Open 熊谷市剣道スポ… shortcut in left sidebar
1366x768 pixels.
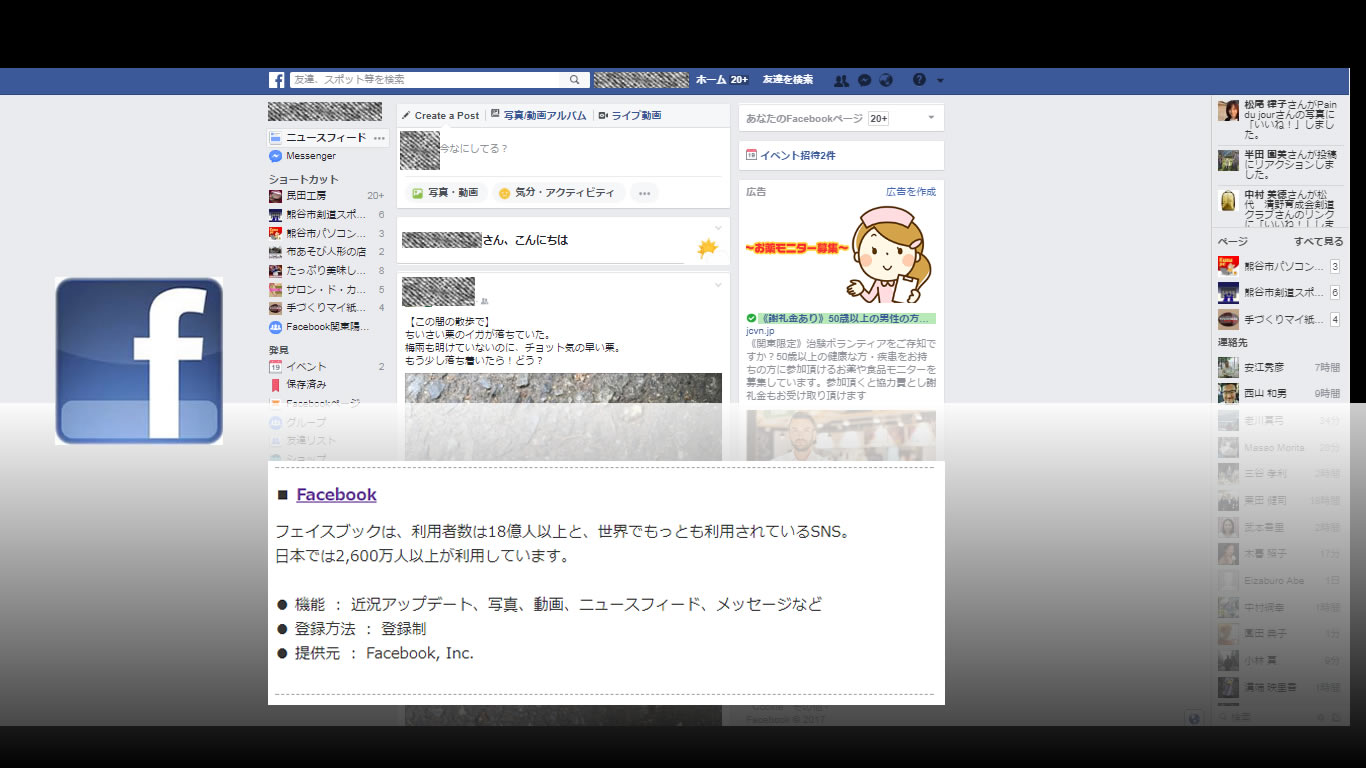(x=326, y=214)
